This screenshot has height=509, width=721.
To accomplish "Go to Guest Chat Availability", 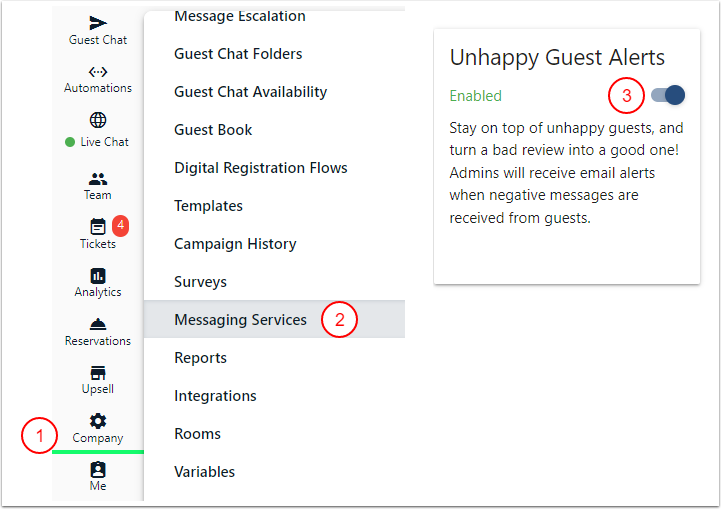I will click(250, 92).
